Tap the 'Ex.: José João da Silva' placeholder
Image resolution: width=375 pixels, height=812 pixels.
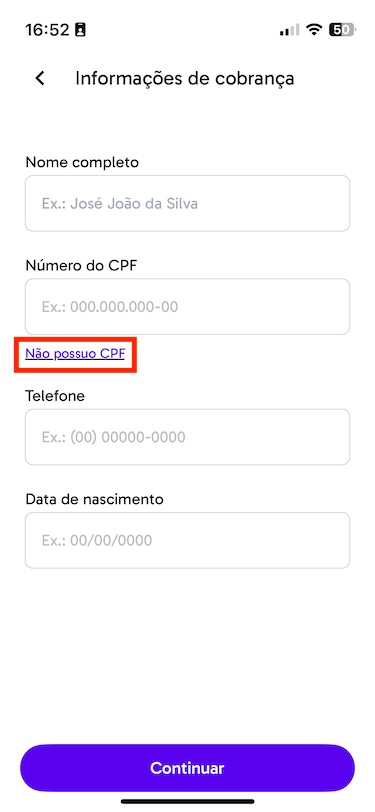pyautogui.click(x=120, y=204)
